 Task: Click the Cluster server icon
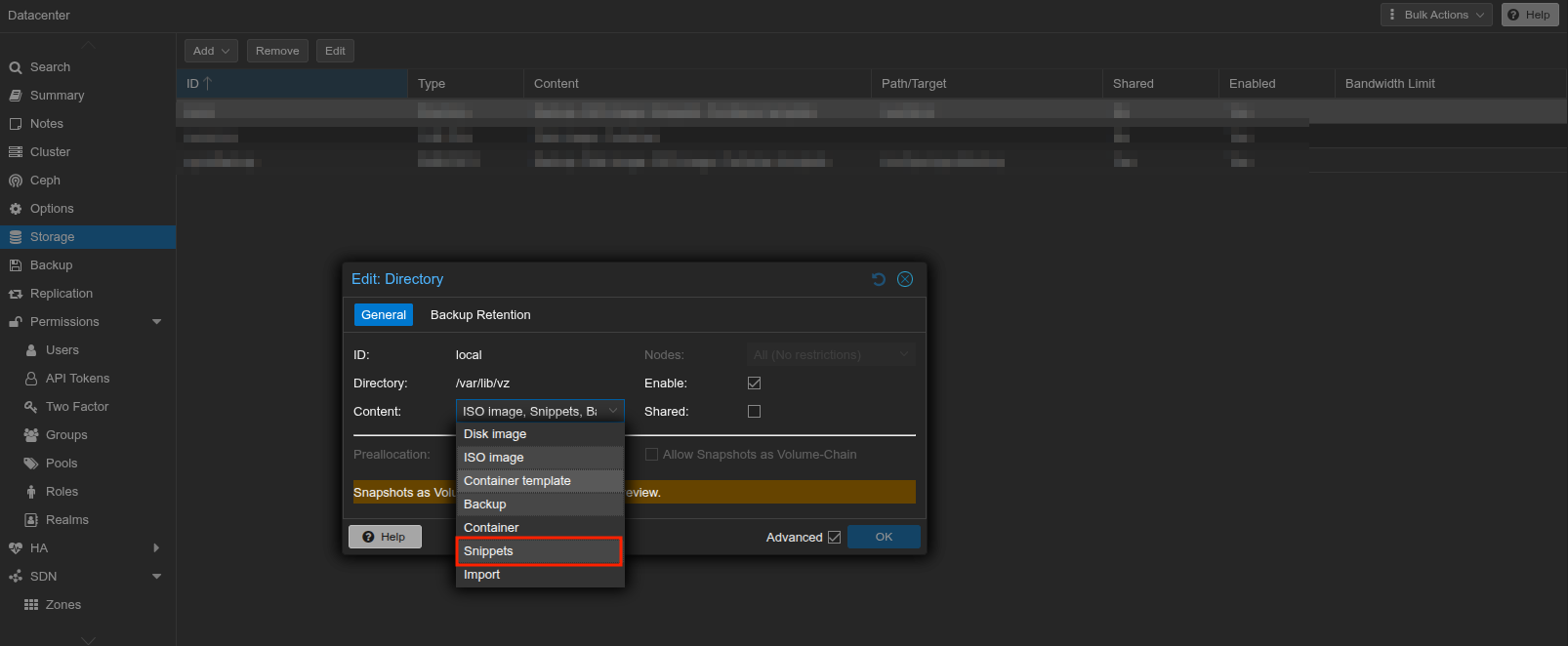[x=16, y=152]
